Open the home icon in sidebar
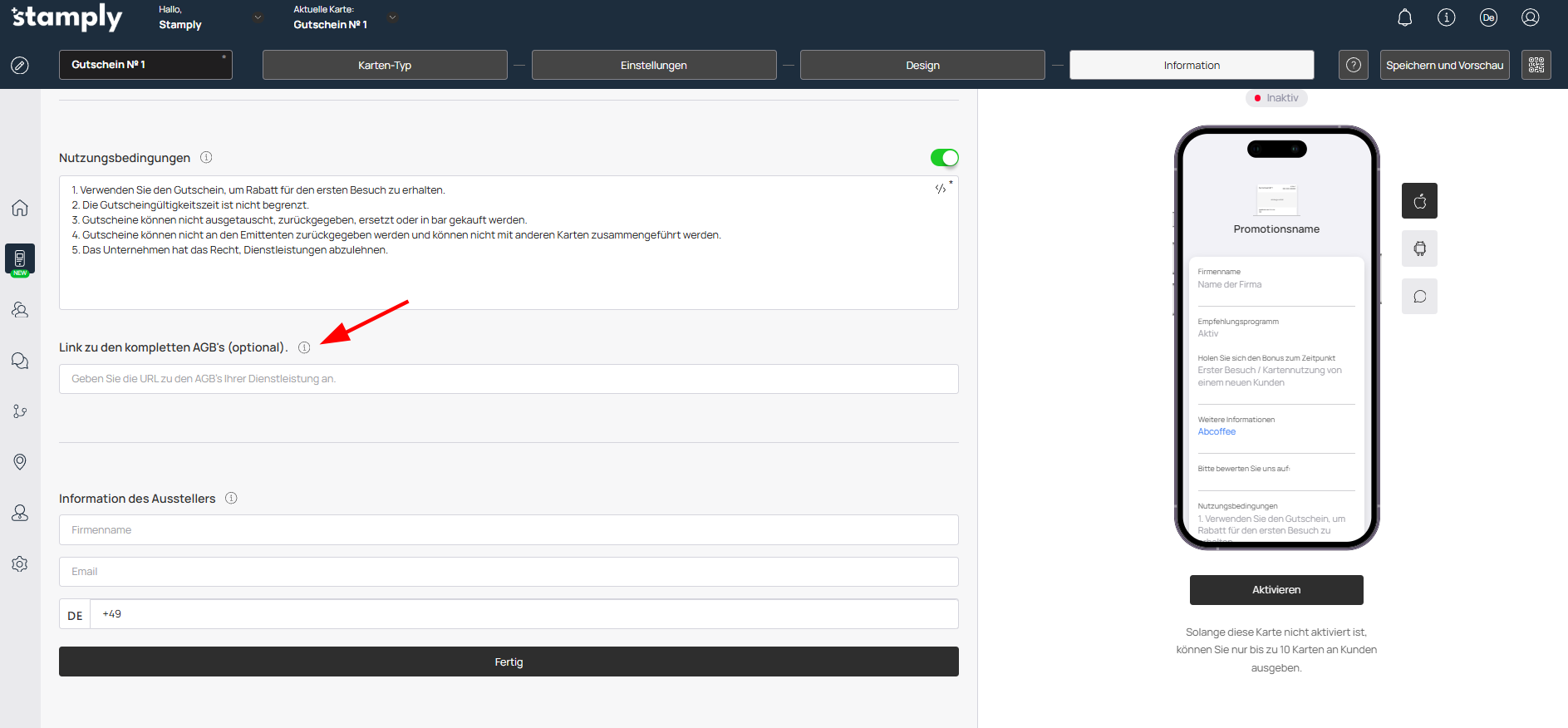 tap(20, 208)
